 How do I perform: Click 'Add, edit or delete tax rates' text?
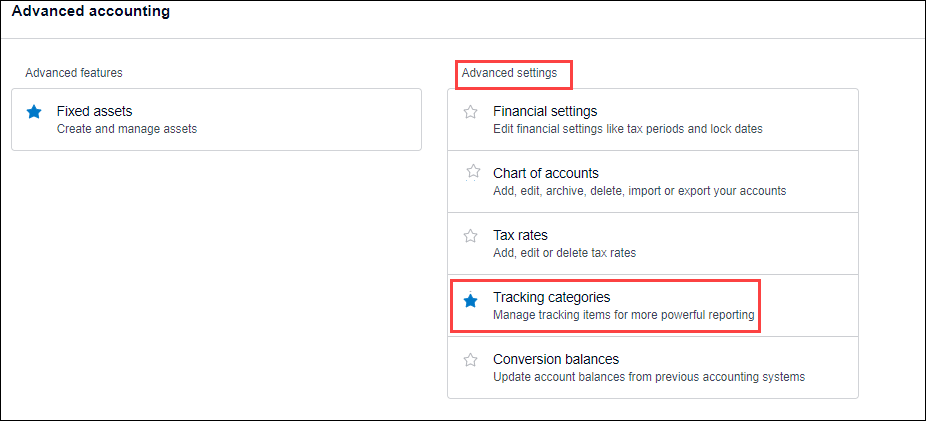point(565,253)
